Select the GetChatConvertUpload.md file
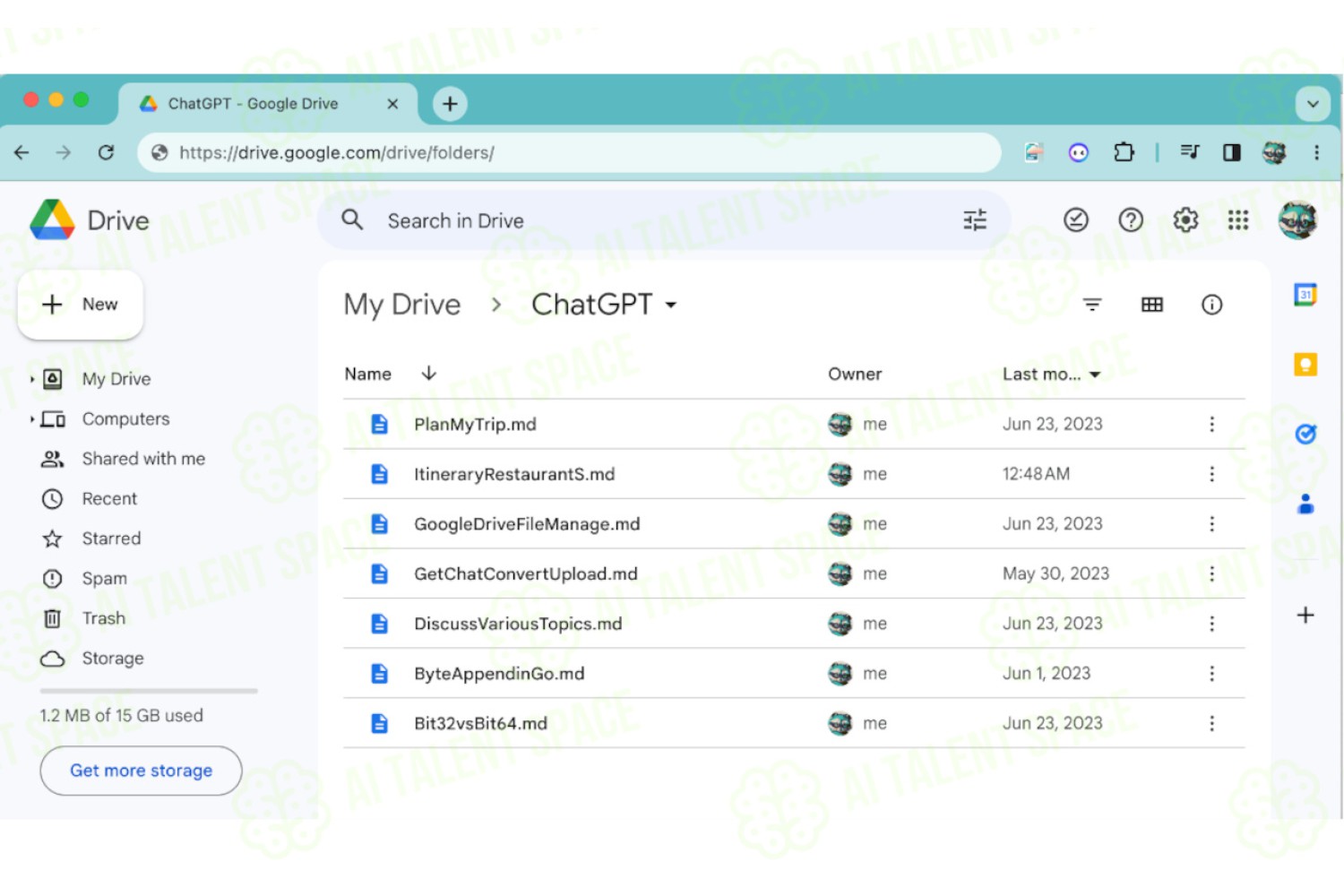Viewport: 1344px width, 896px height. [794, 573]
